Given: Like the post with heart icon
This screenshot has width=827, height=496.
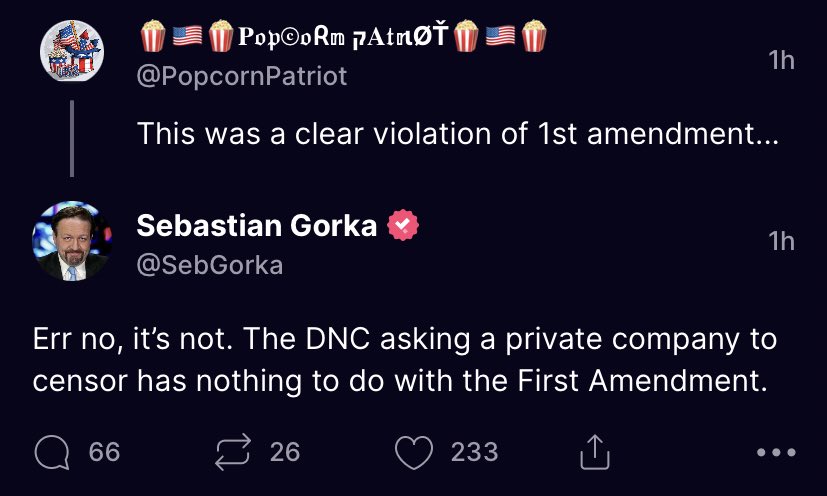Looking at the screenshot, I should coord(414,453).
